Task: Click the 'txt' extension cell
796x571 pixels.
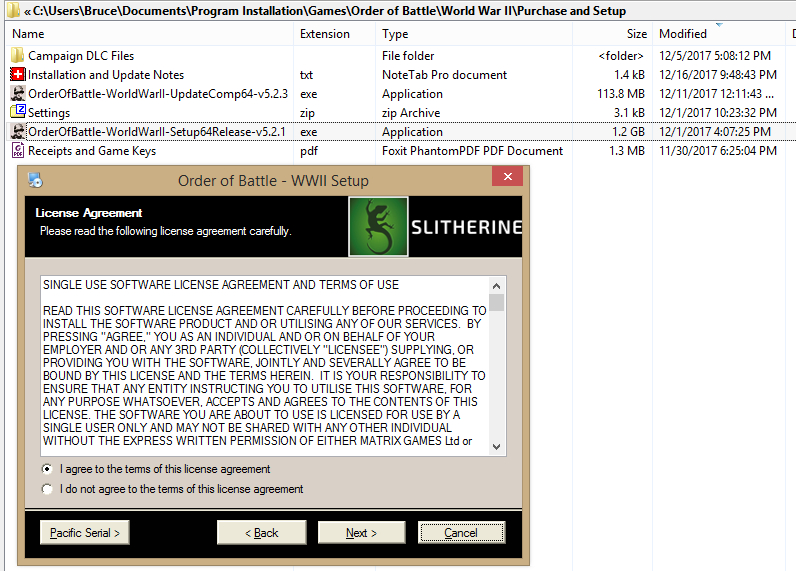Action: pyautogui.click(x=306, y=75)
